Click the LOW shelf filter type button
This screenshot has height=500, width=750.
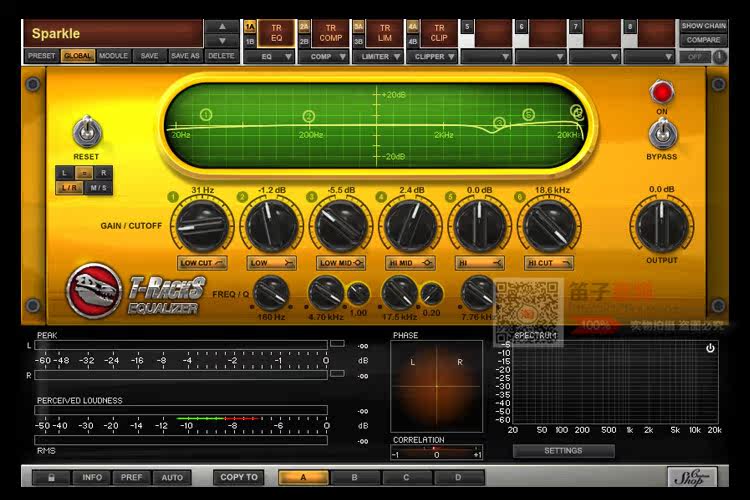(x=271, y=263)
